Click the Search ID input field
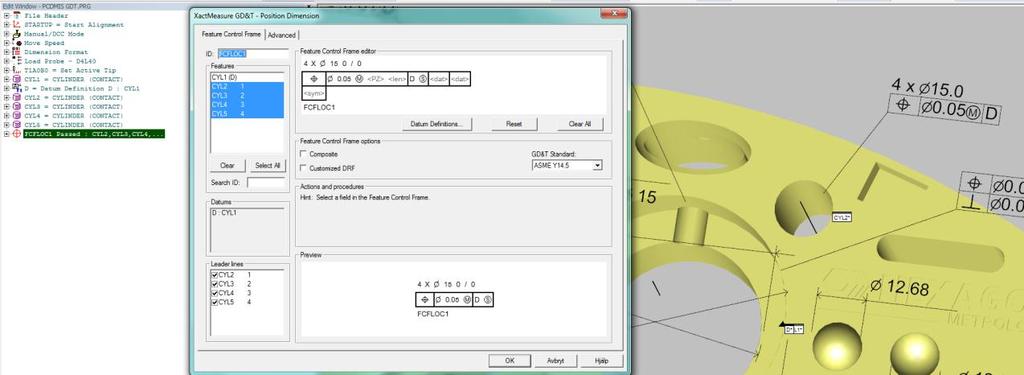The image size is (1024, 375). pos(266,182)
